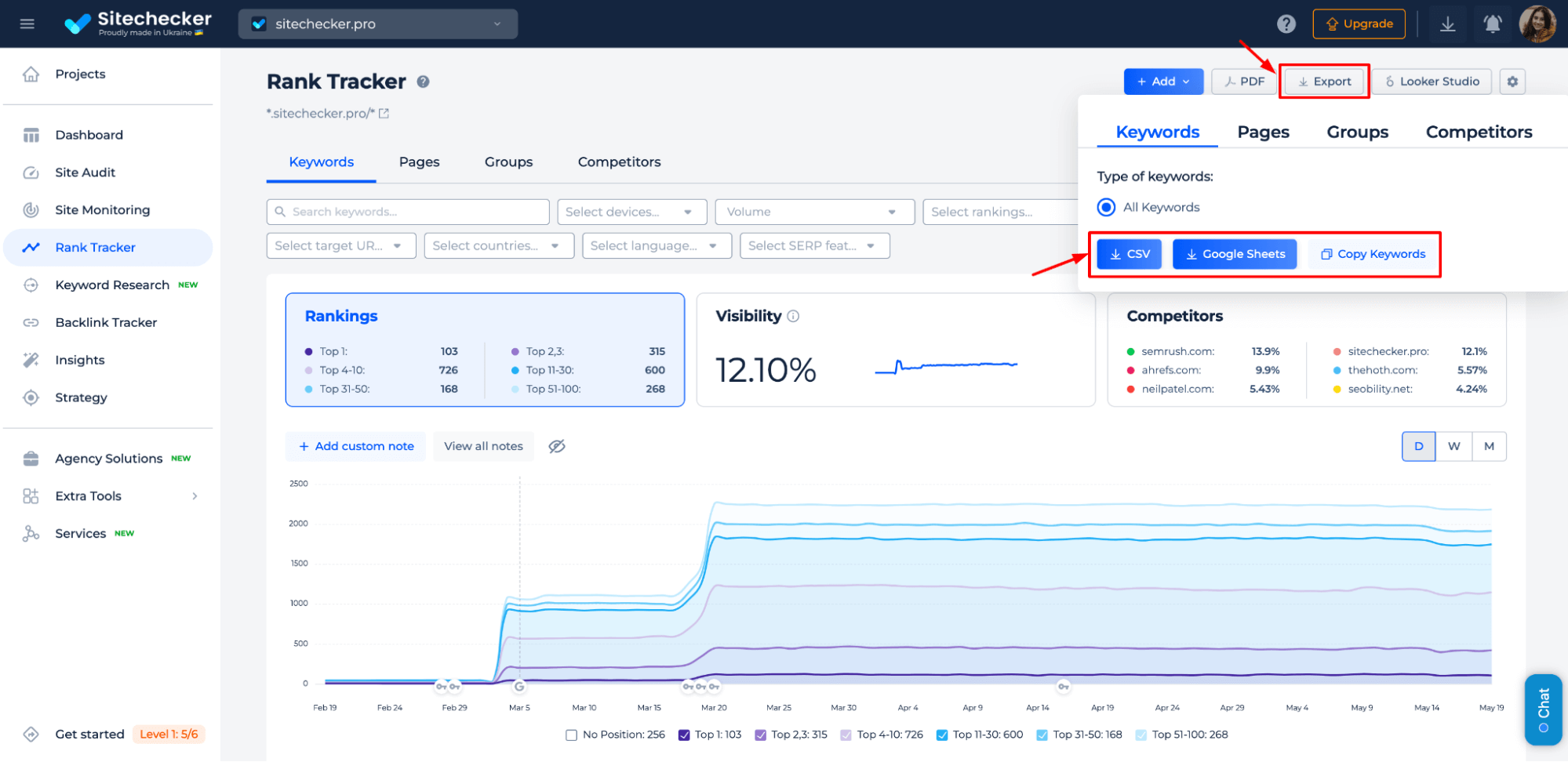Screen dimensions: 1568x762
Task: Open the Volume dropdown
Action: tap(814, 212)
